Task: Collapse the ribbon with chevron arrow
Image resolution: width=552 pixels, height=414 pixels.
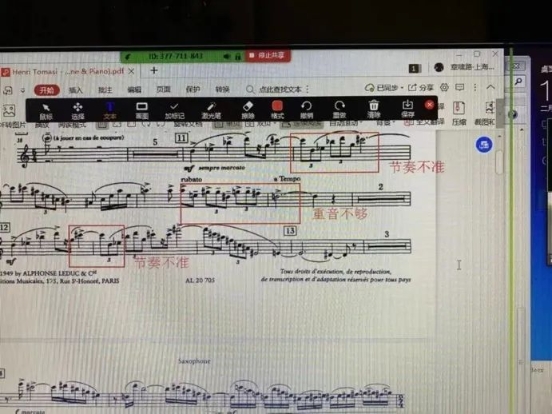Action: point(491,87)
